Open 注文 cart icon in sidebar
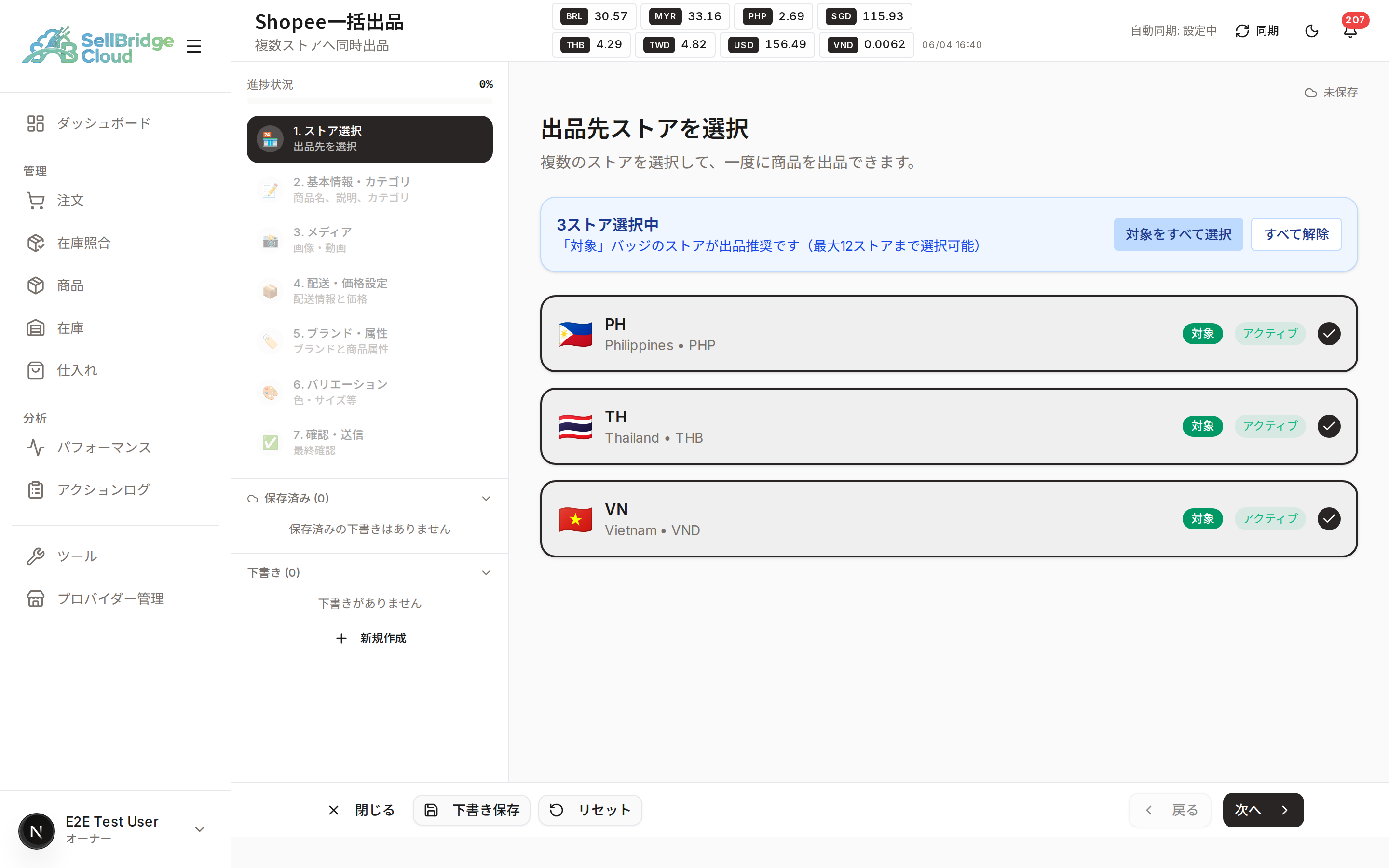 pos(36,200)
